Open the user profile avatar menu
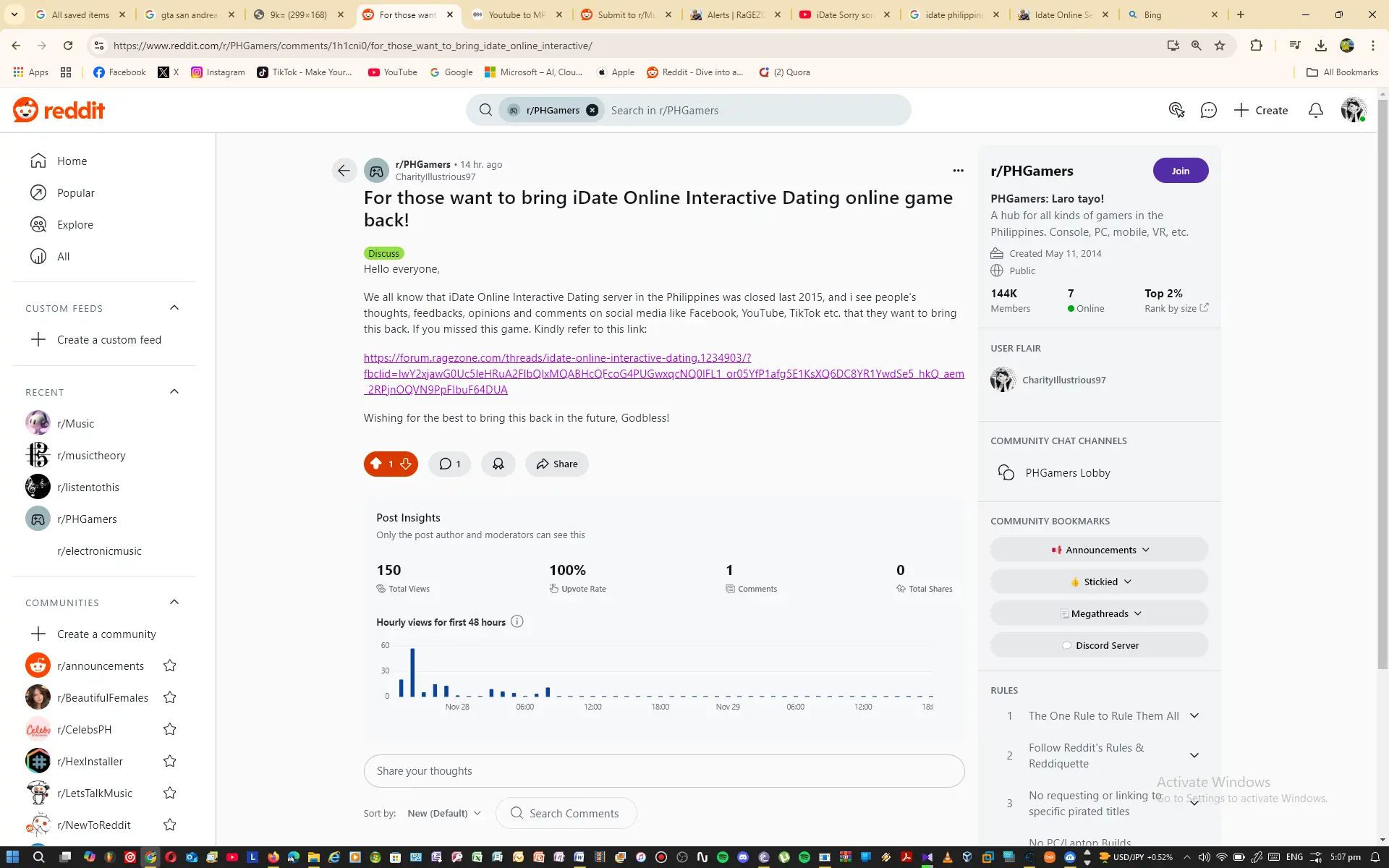 click(1353, 110)
